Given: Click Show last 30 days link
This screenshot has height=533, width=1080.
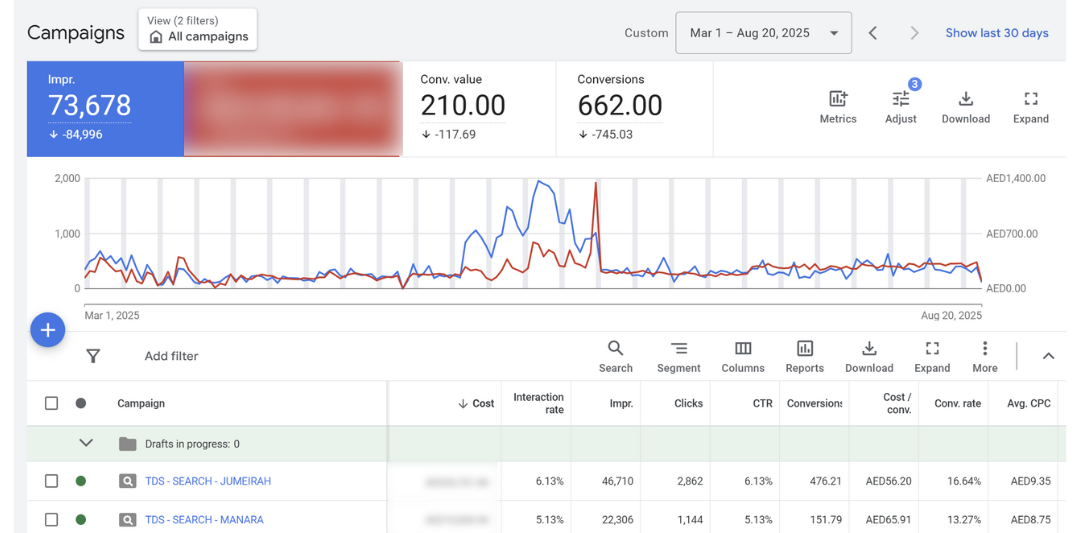Looking at the screenshot, I should click(996, 33).
